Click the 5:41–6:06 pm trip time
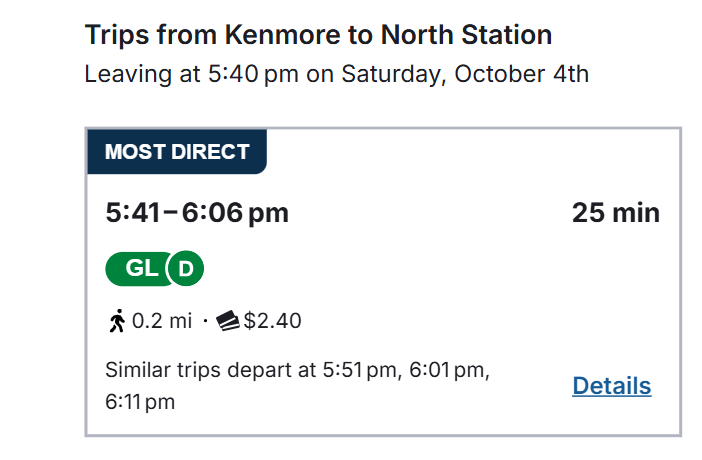 (x=197, y=213)
